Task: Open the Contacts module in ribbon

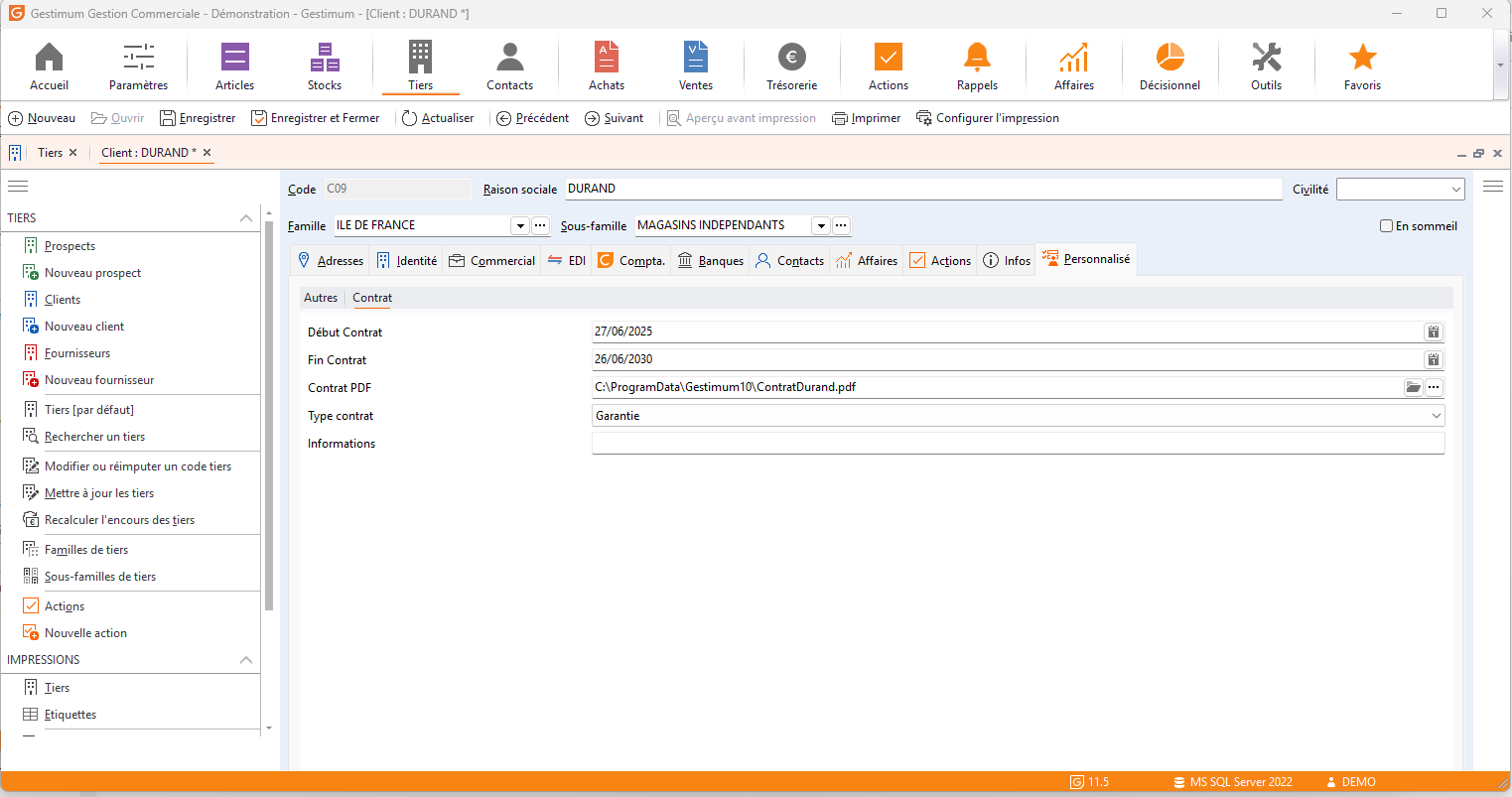Action: tap(510, 66)
